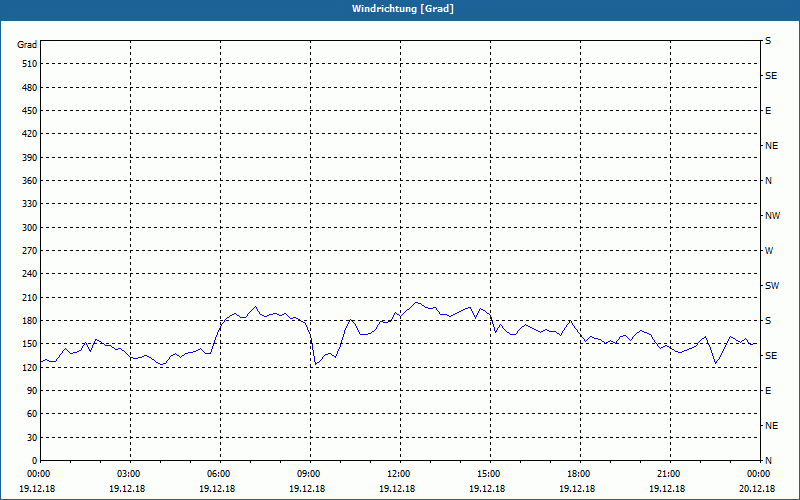
Task: Click the N compass label at the 360 level
Action: (768, 181)
